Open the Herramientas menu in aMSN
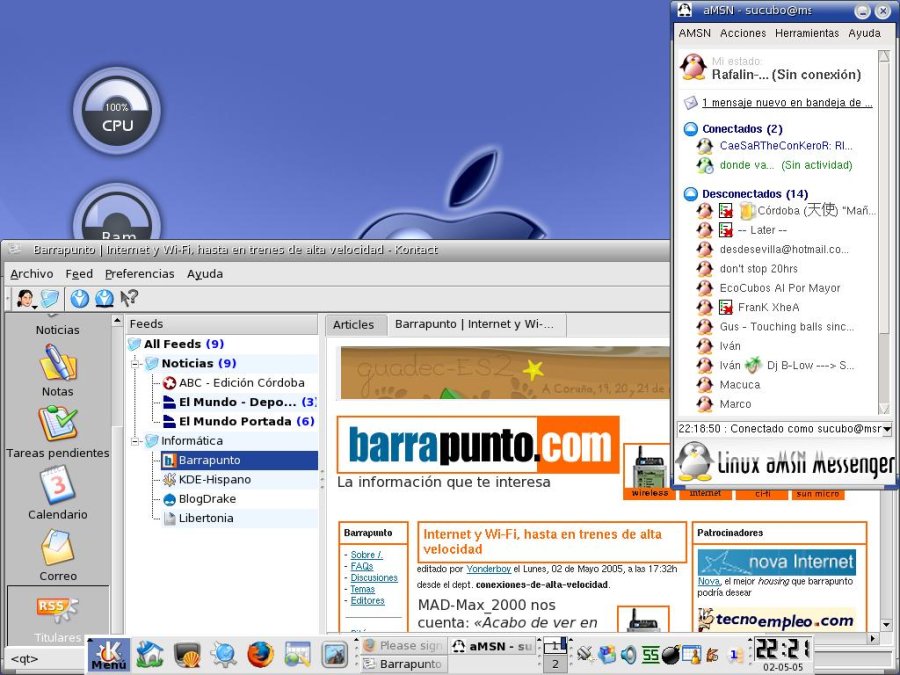The width and height of the screenshot is (900, 675). (807, 33)
